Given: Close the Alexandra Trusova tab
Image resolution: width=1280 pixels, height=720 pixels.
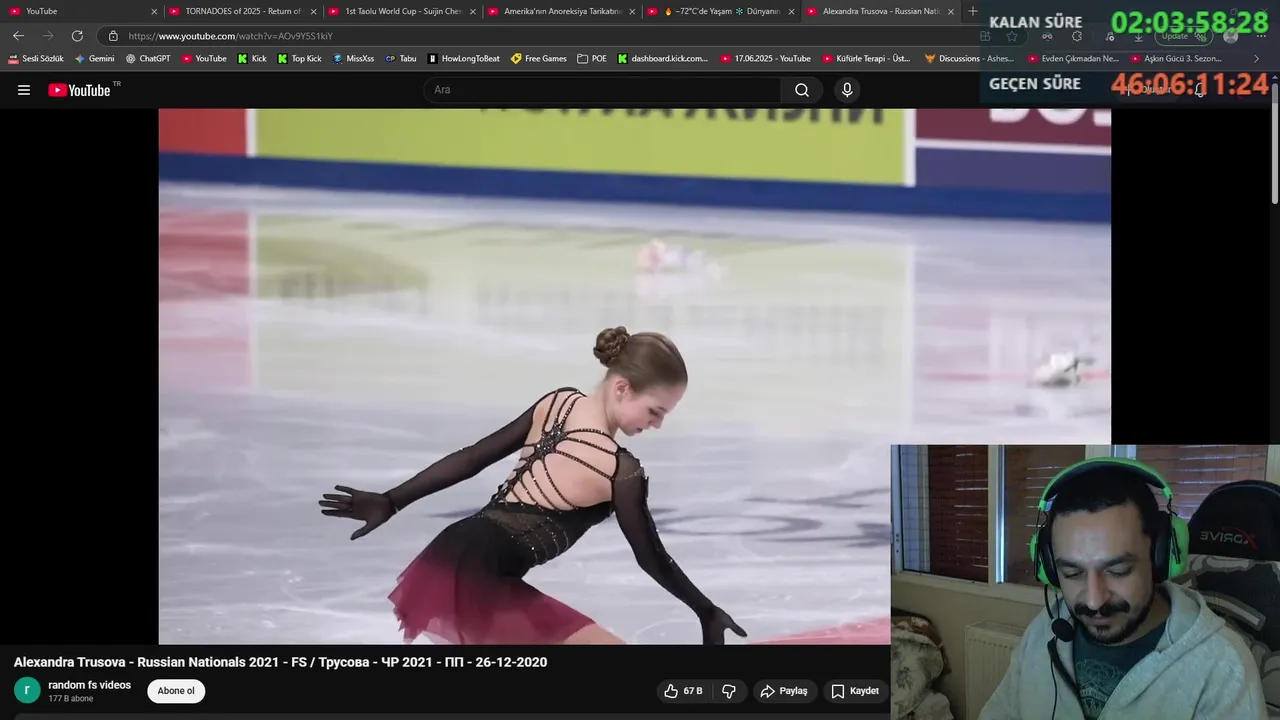Looking at the screenshot, I should (950, 12).
